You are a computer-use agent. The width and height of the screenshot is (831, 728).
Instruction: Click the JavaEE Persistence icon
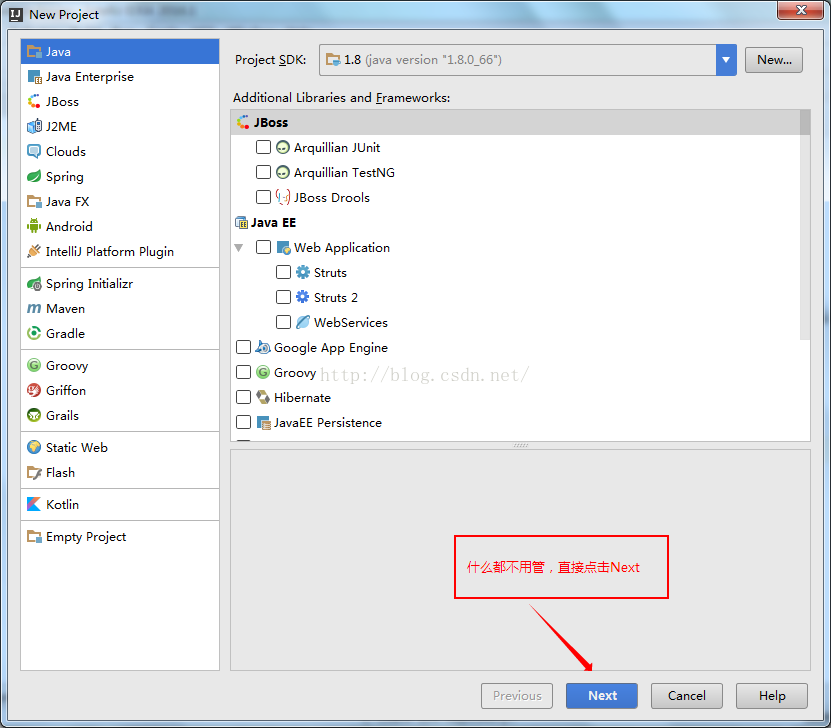tap(263, 422)
